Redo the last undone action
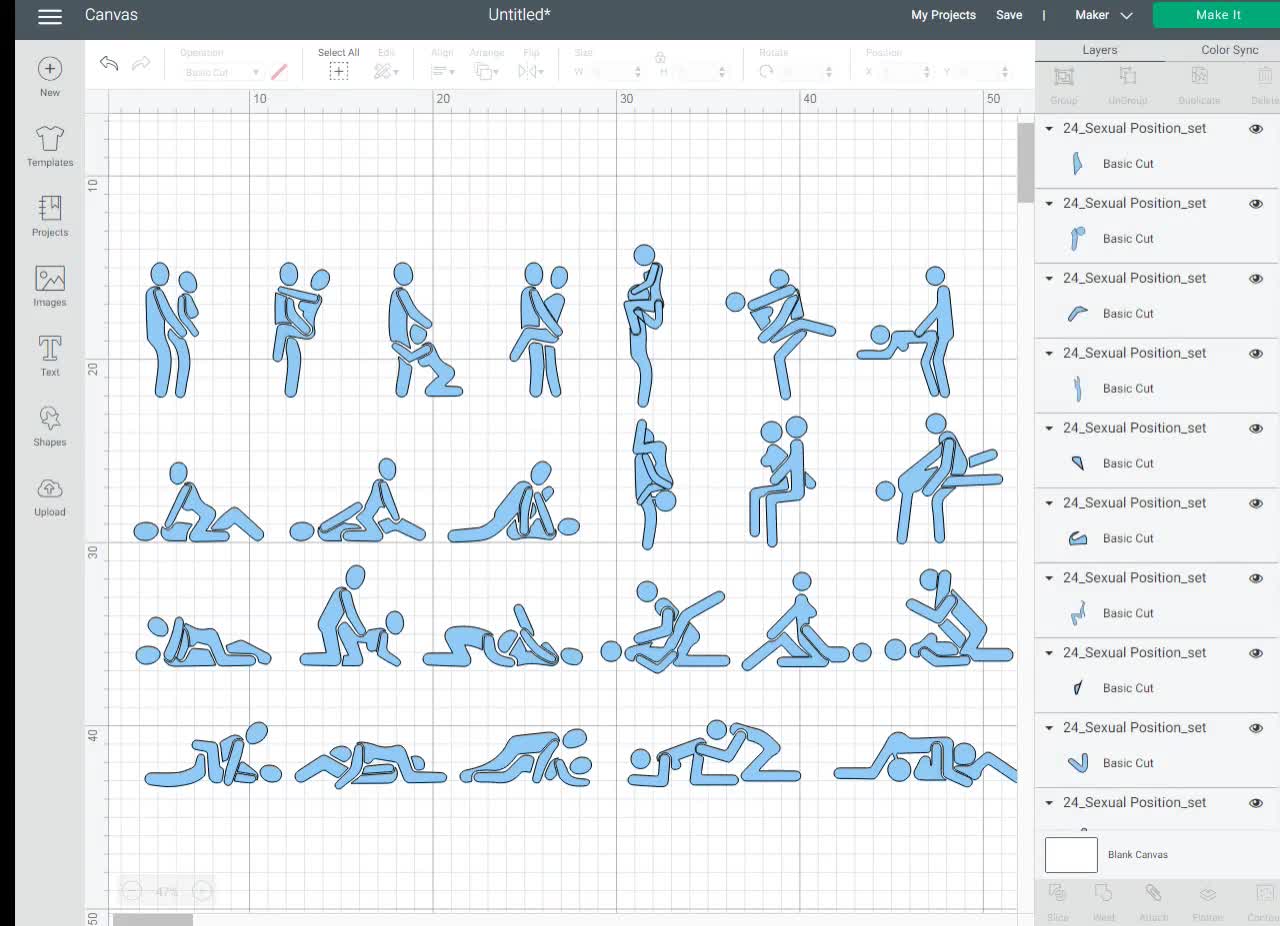This screenshot has height=926, width=1280. [141, 64]
